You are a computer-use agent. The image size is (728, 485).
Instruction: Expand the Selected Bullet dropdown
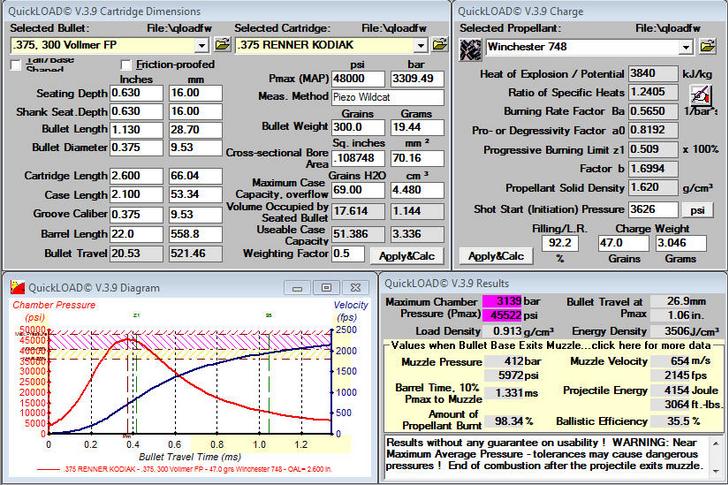click(x=204, y=46)
